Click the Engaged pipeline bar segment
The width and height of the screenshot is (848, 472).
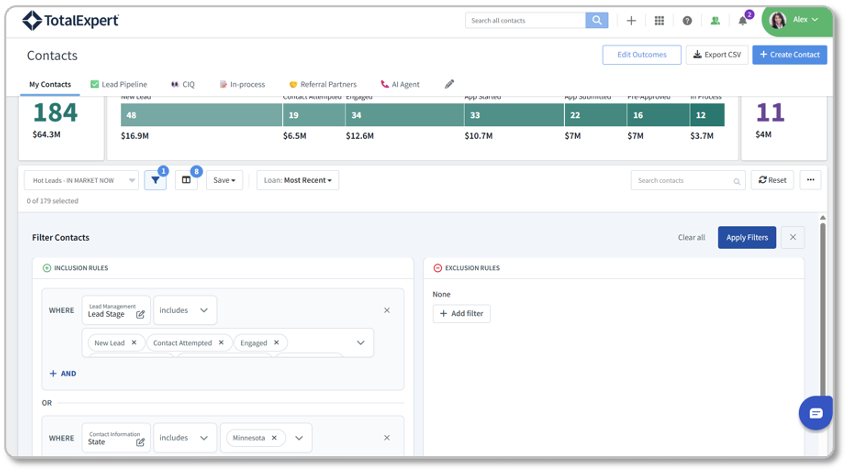pos(405,115)
